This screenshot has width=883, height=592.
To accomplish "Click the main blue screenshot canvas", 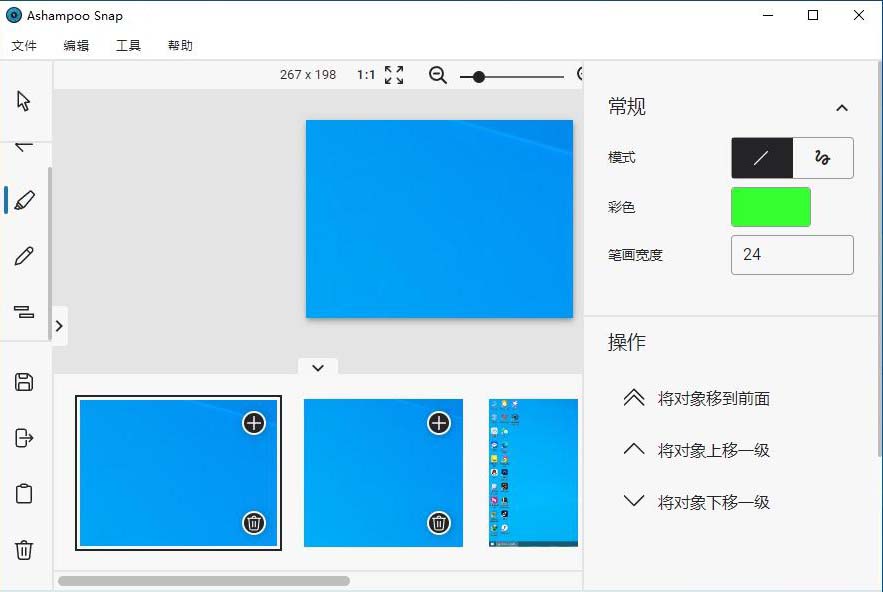I will (x=439, y=219).
